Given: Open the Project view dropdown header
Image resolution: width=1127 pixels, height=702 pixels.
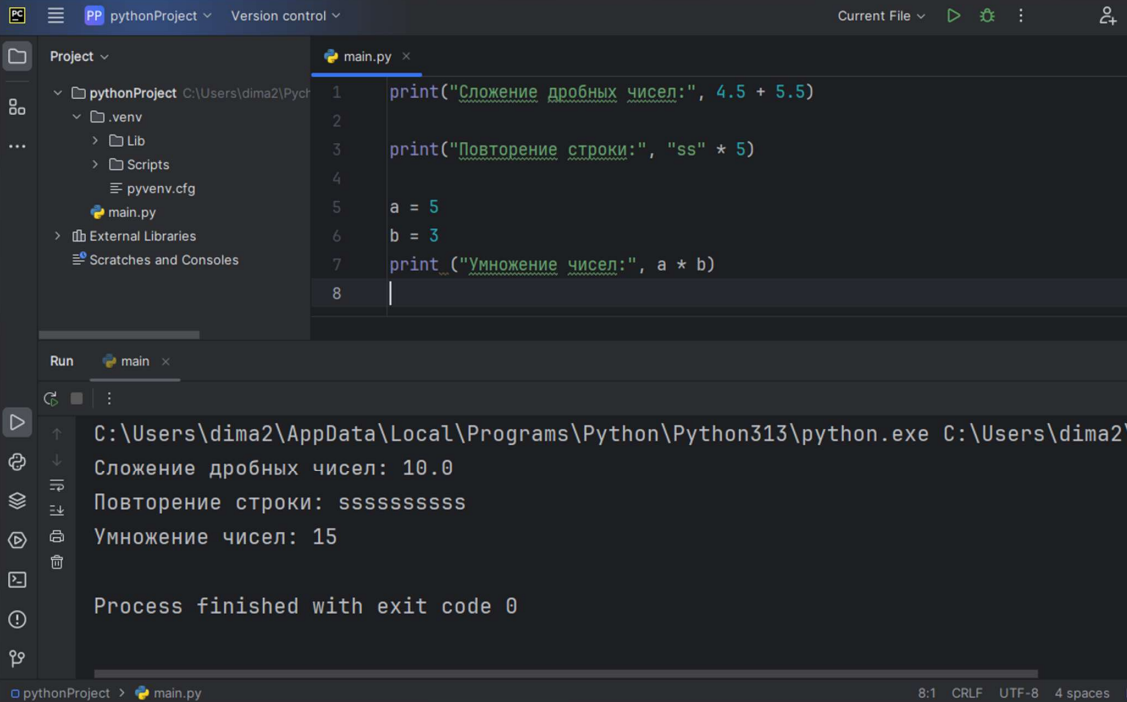Looking at the screenshot, I should tap(79, 56).
